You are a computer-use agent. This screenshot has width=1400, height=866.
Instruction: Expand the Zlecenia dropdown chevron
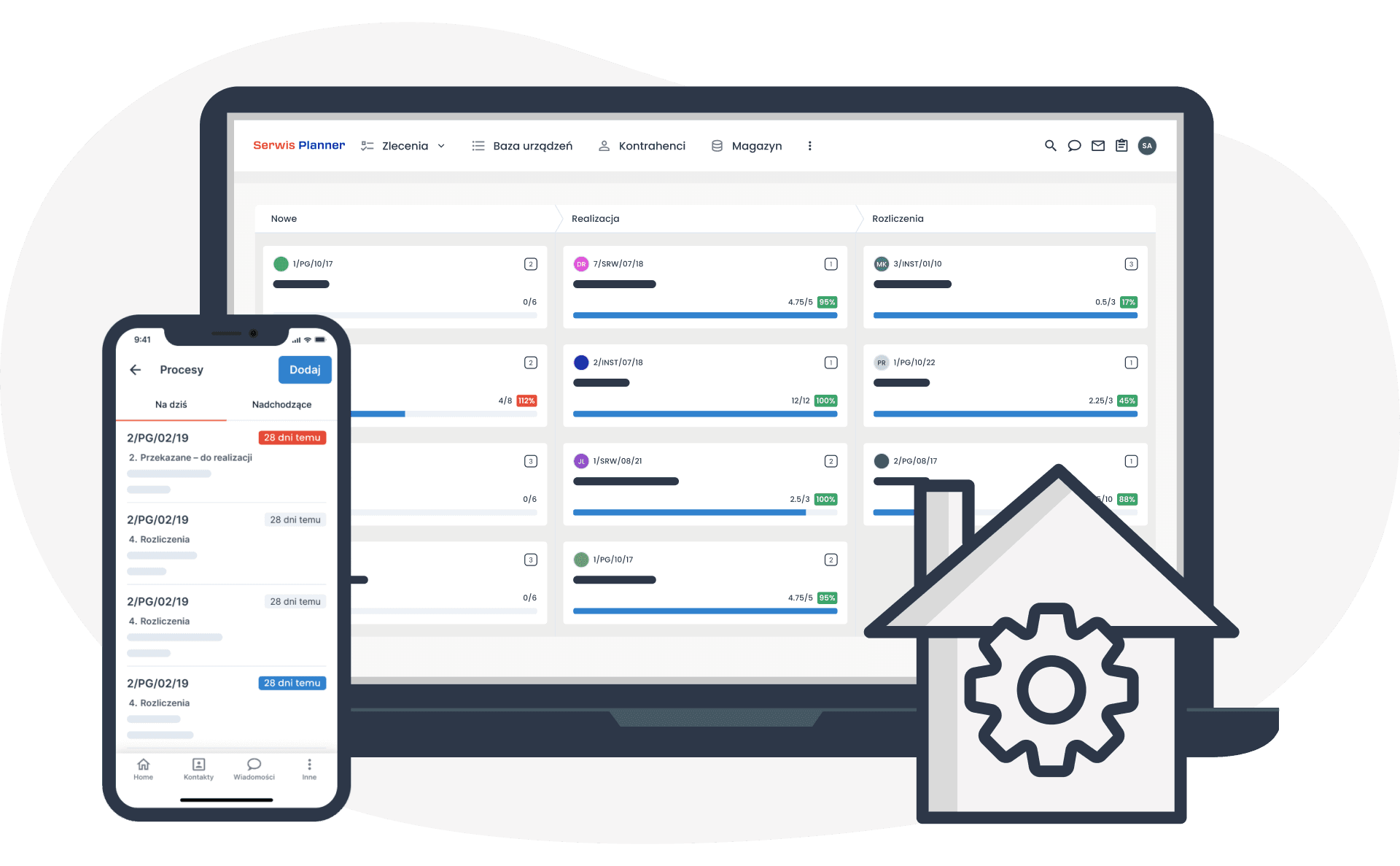point(441,146)
